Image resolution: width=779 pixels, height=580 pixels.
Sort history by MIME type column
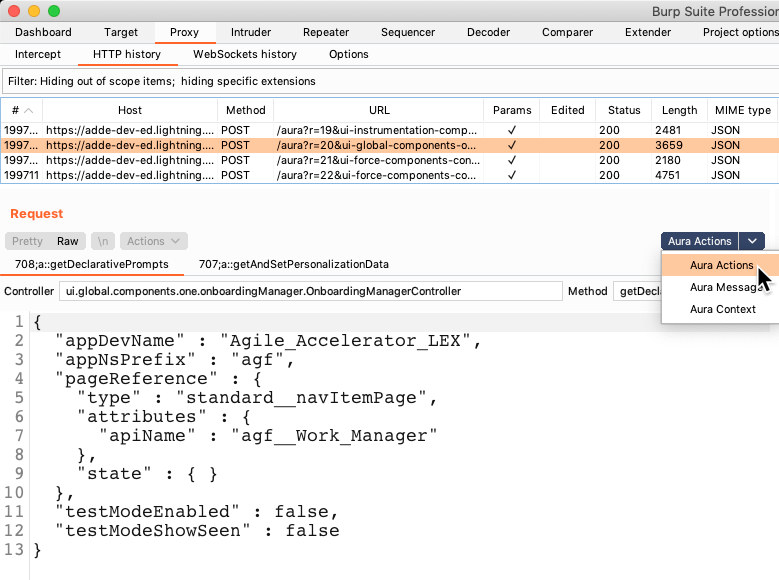point(743,110)
